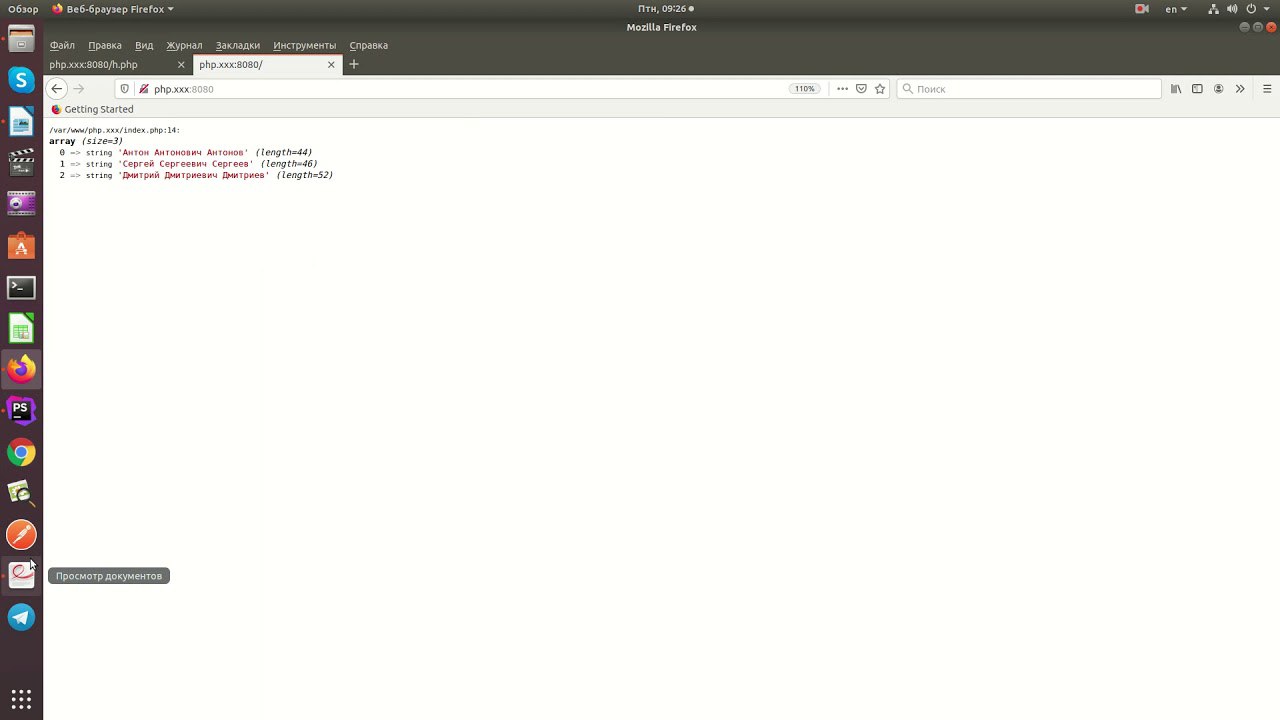Open a new tab
1280x720 pixels.
click(353, 65)
